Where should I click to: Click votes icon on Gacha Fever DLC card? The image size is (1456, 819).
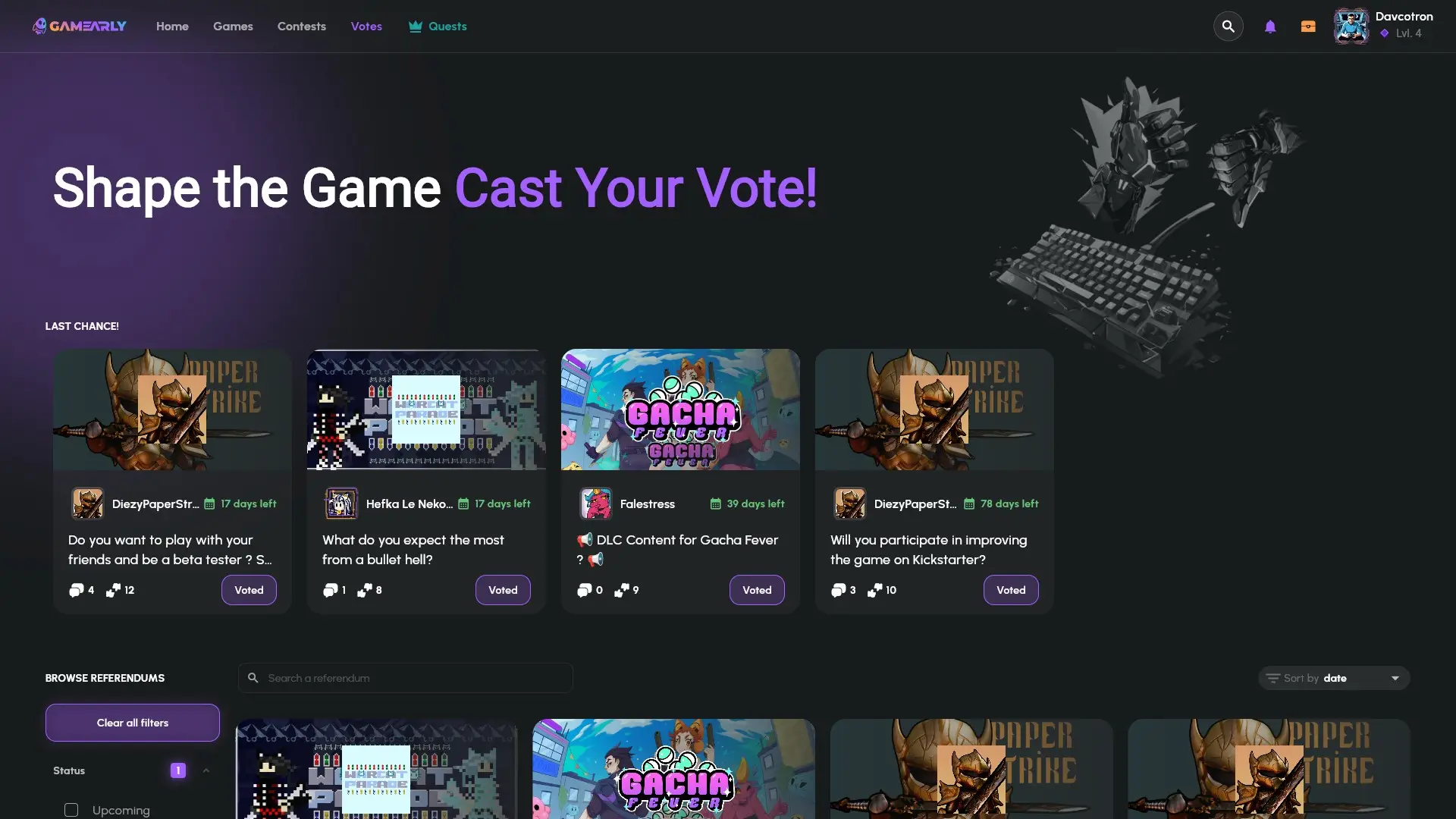click(621, 590)
